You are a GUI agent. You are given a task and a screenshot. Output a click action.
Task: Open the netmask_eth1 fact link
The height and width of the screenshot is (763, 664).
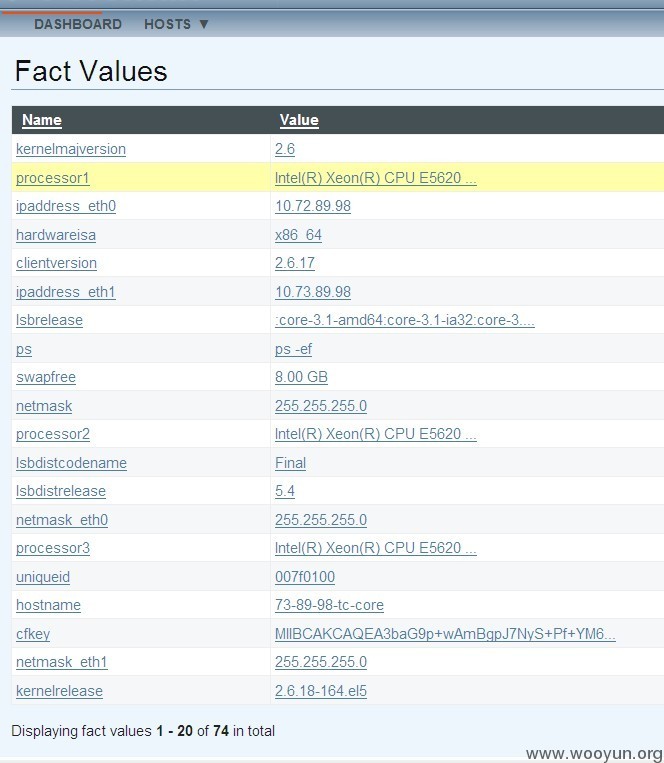pyautogui.click(x=62, y=662)
